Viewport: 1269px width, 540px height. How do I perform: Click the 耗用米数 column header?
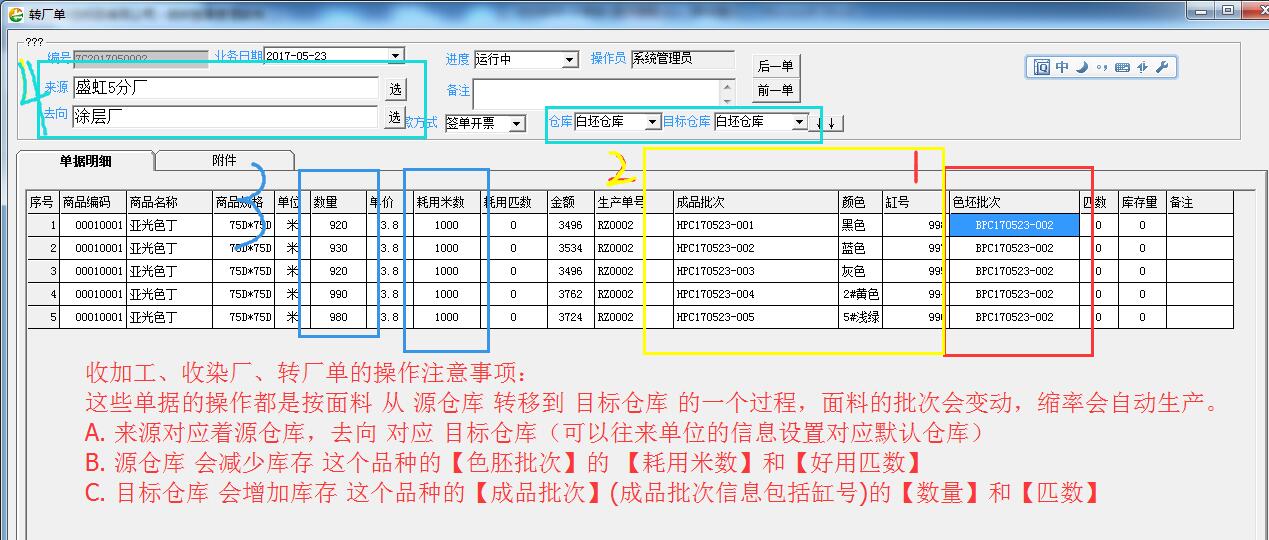click(447, 202)
